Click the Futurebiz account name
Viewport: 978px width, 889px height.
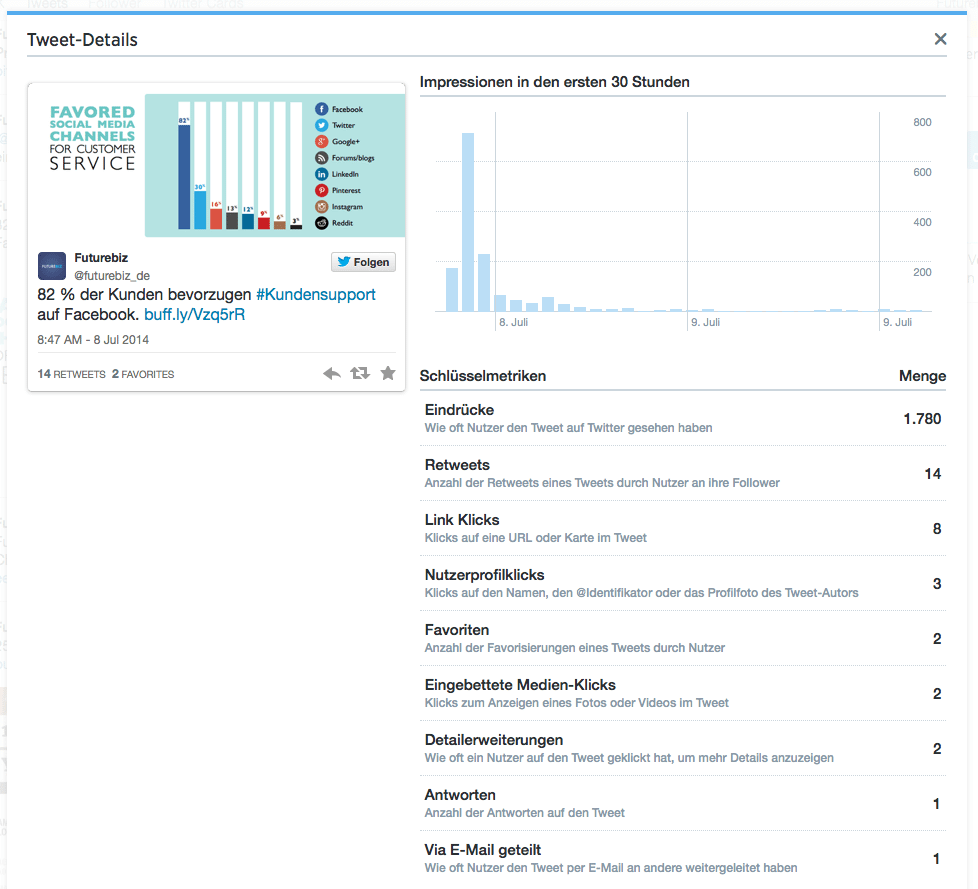point(101,258)
